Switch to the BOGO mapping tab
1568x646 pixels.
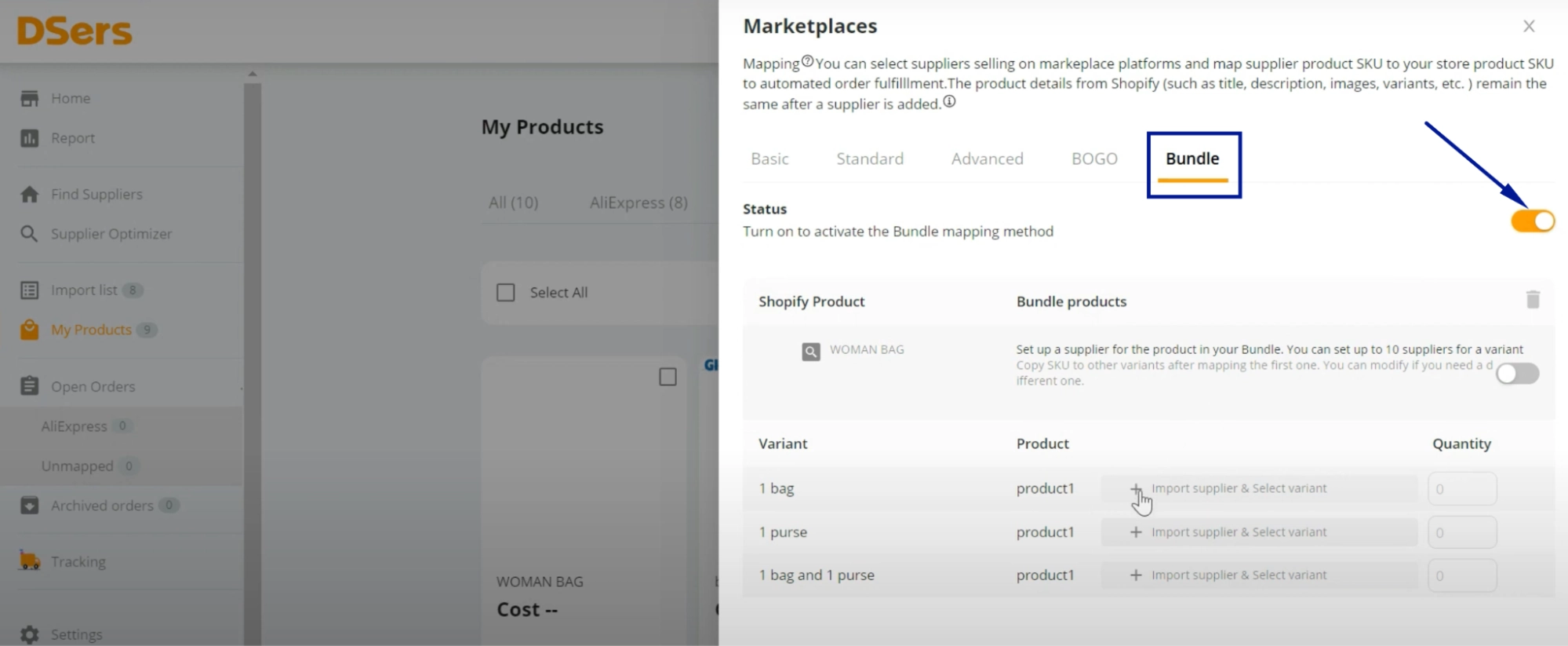pos(1094,159)
